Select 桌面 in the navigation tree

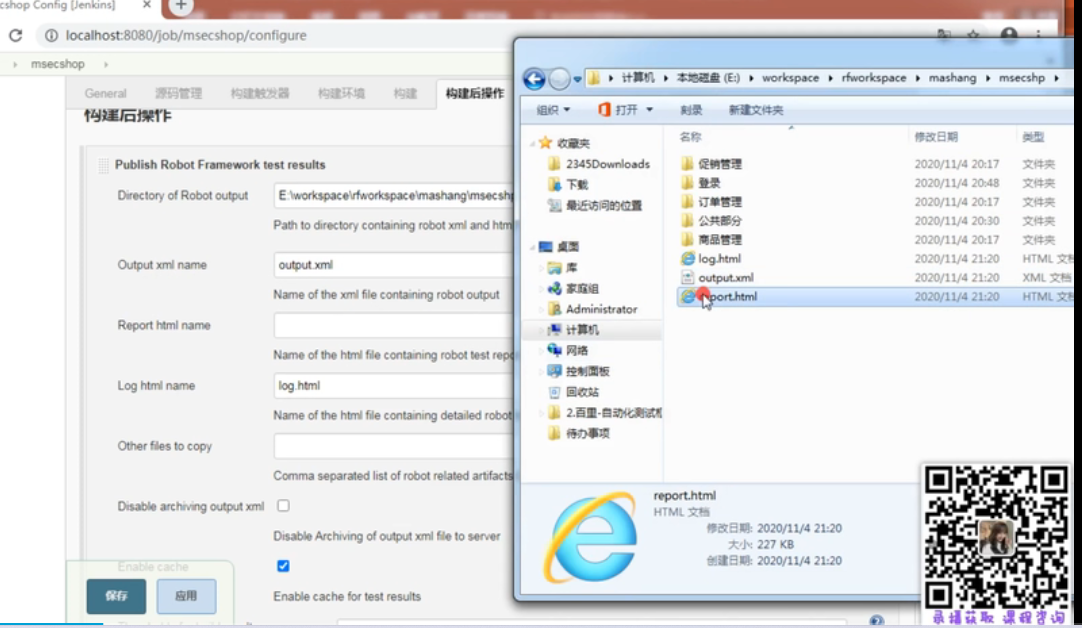559,247
